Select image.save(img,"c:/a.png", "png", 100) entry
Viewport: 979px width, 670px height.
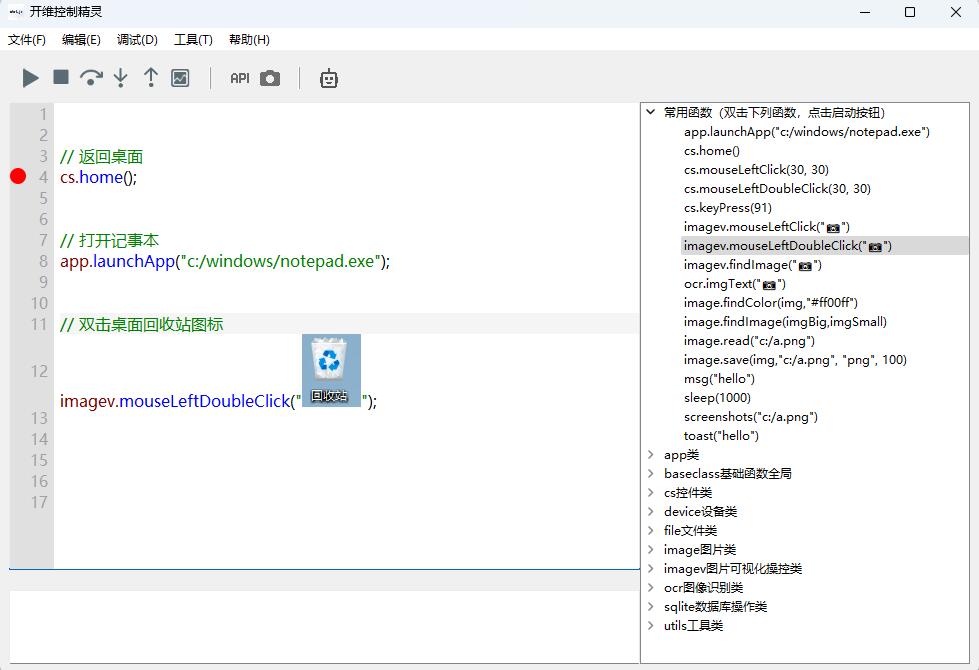coord(795,360)
